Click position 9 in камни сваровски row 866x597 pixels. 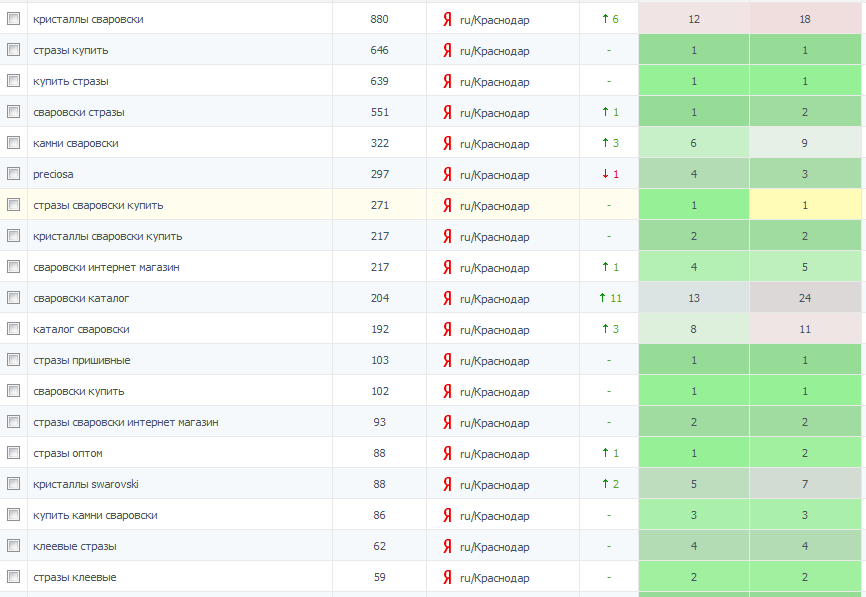coord(805,142)
